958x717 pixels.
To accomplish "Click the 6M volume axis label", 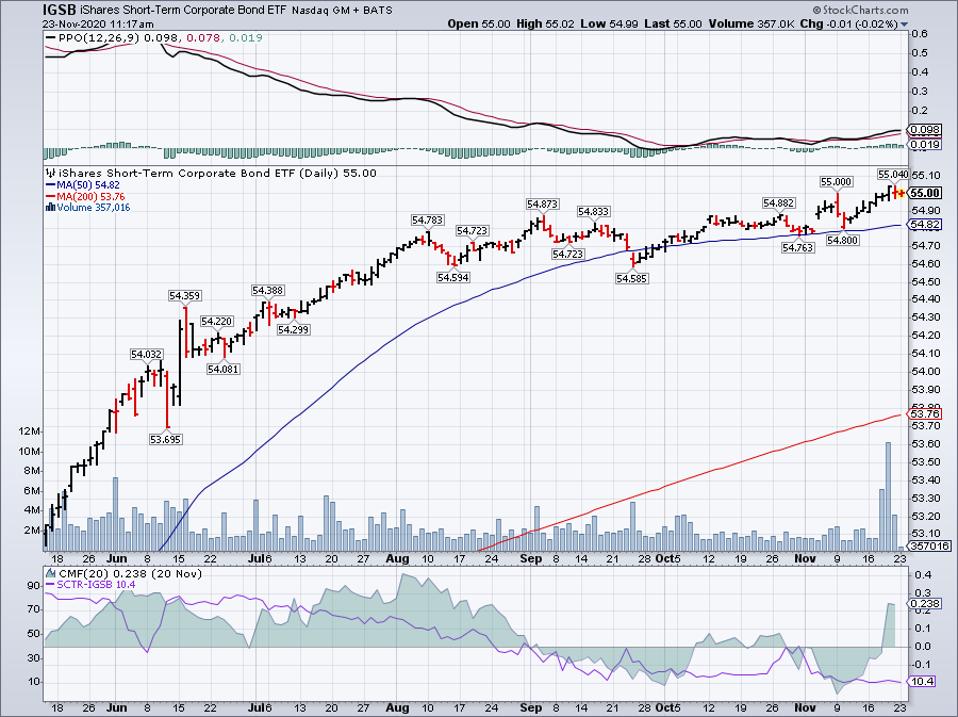I will pyautogui.click(x=31, y=491).
